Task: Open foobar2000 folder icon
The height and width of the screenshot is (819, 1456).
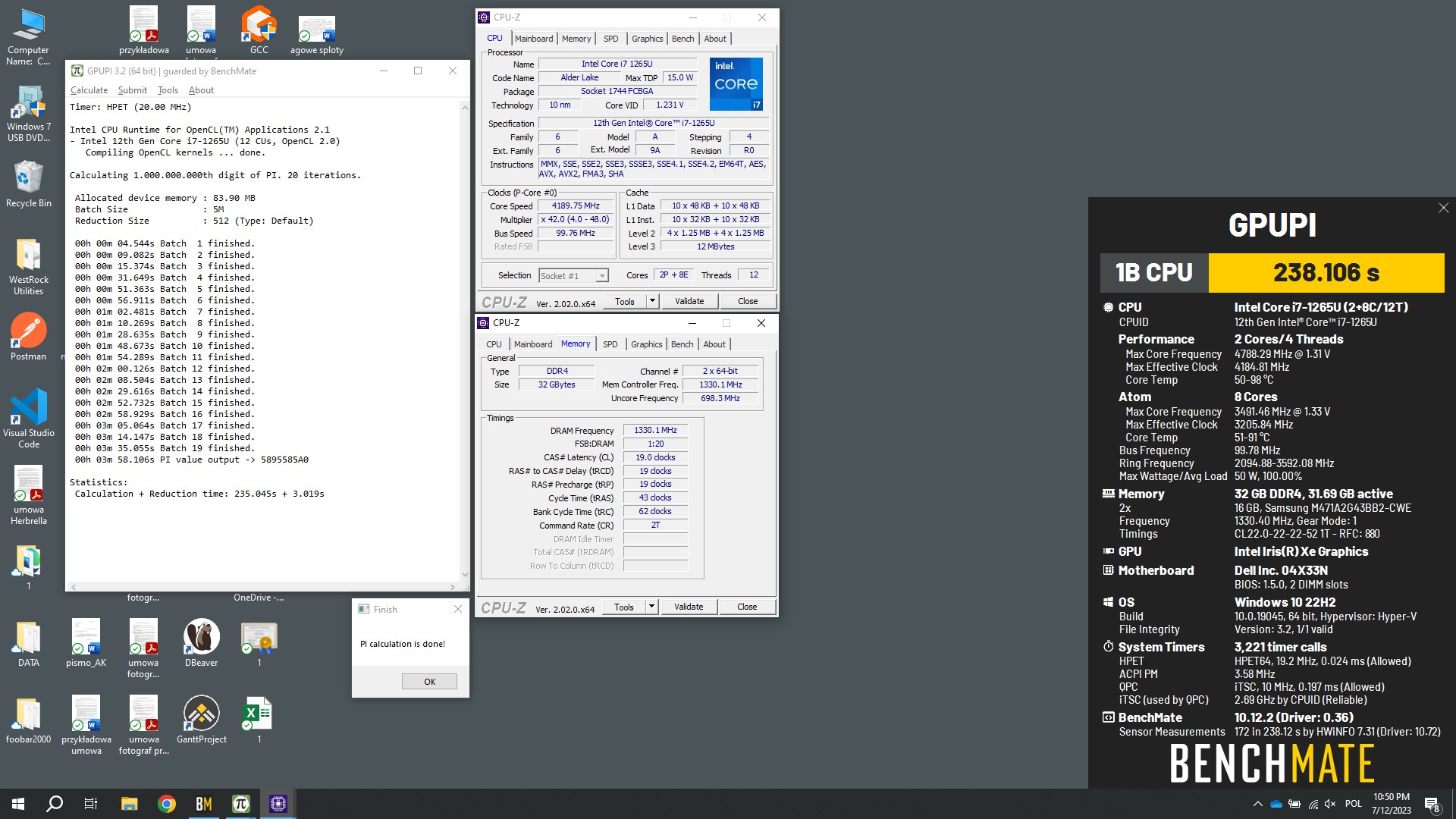Action: (x=28, y=719)
